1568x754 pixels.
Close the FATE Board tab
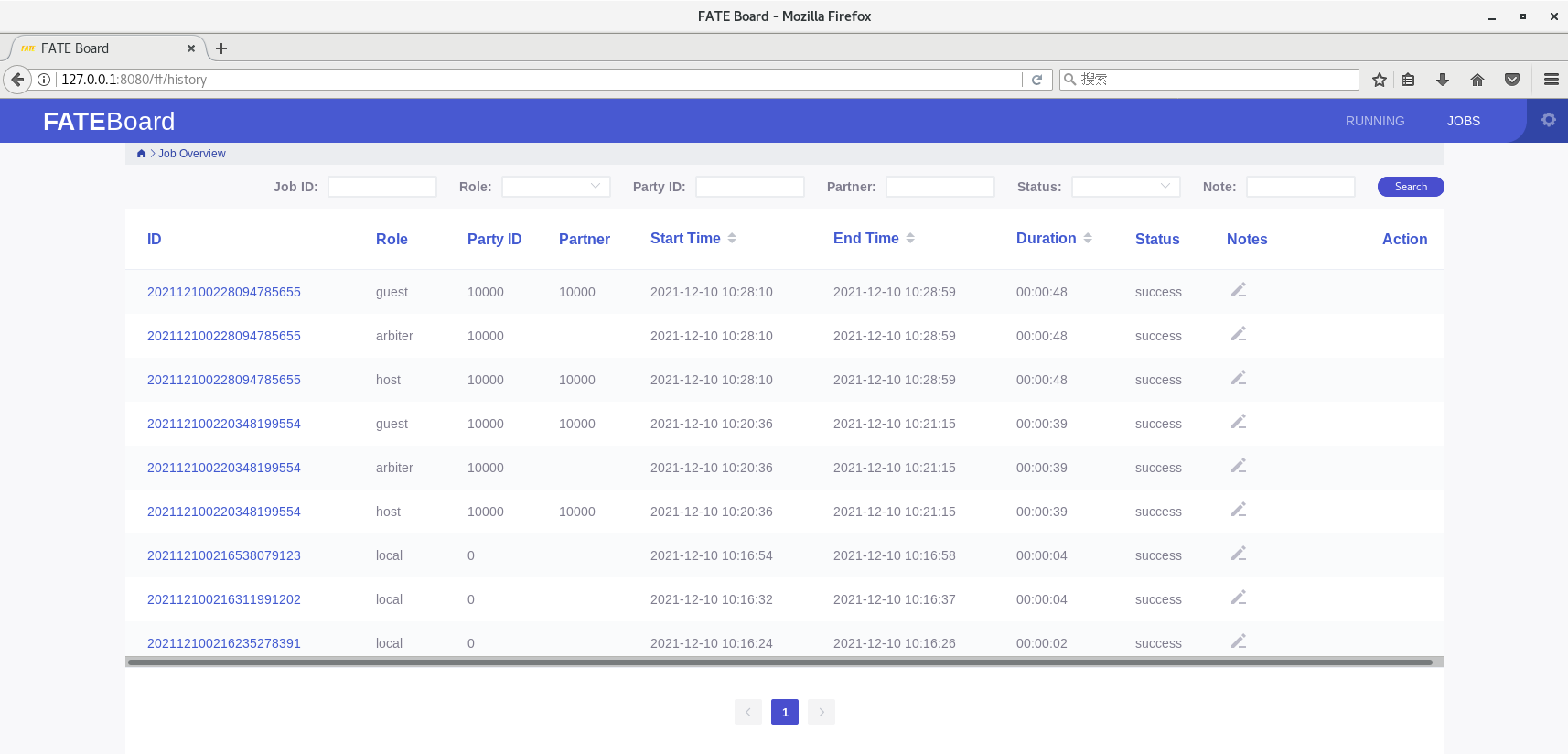[x=191, y=48]
